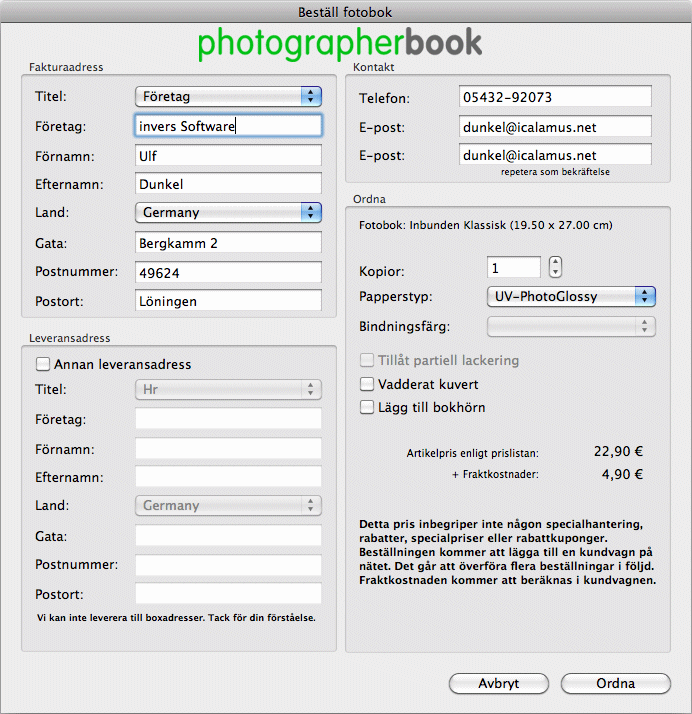
Task: Enable the Annan leveransadress checkbox
Action: tap(43, 364)
